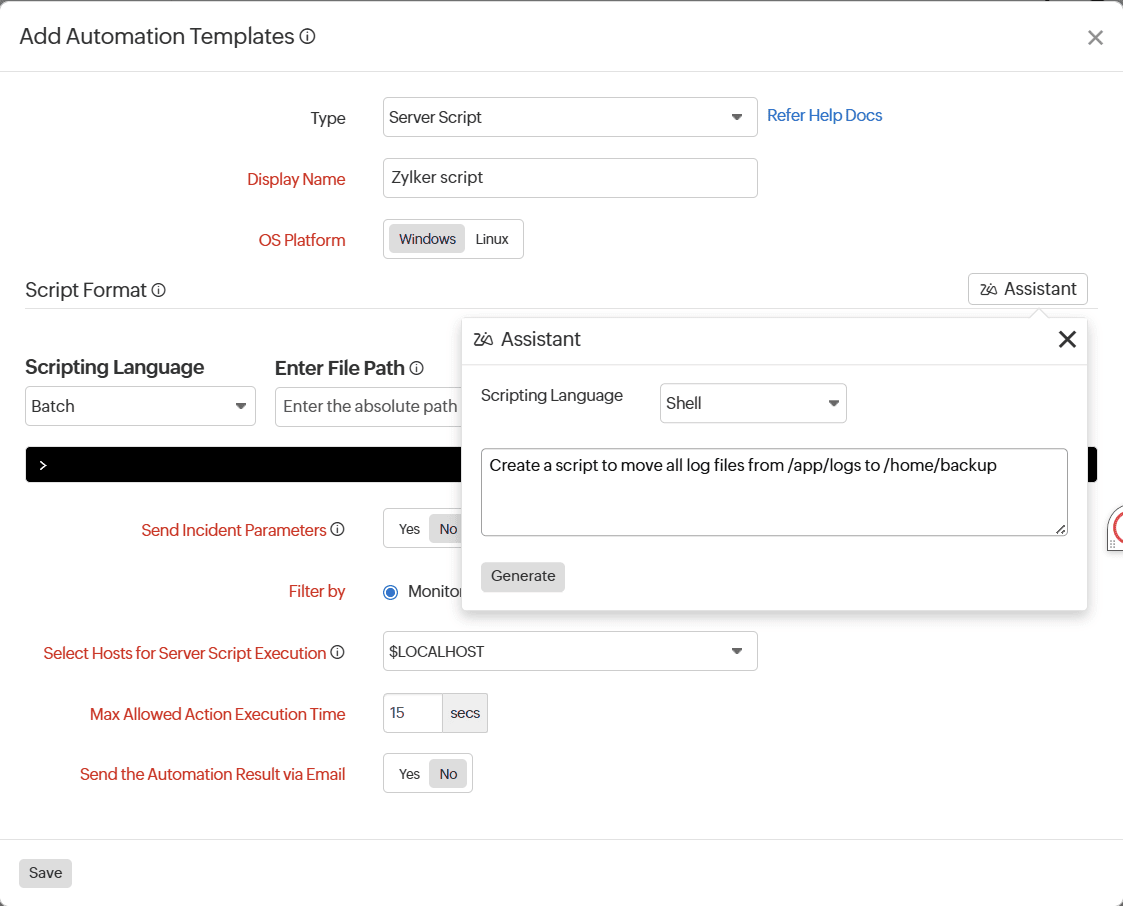The width and height of the screenshot is (1123, 906).
Task: Click the Display Name field with Zylker script
Action: [569, 178]
